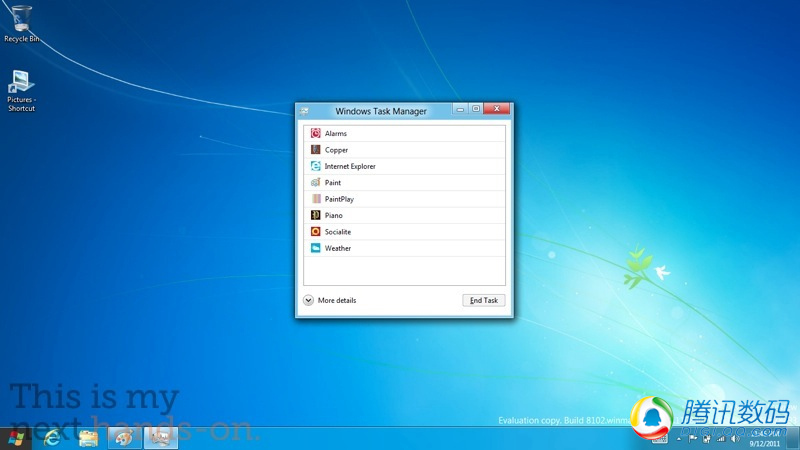Show hidden tray icons arrow

coord(679,439)
